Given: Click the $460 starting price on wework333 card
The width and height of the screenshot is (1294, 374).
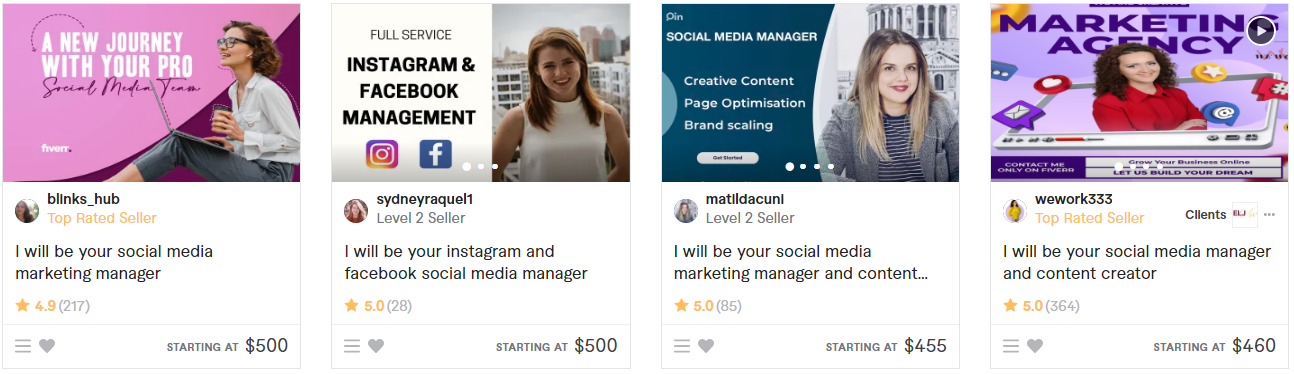Looking at the screenshot, I should [x=1254, y=346].
